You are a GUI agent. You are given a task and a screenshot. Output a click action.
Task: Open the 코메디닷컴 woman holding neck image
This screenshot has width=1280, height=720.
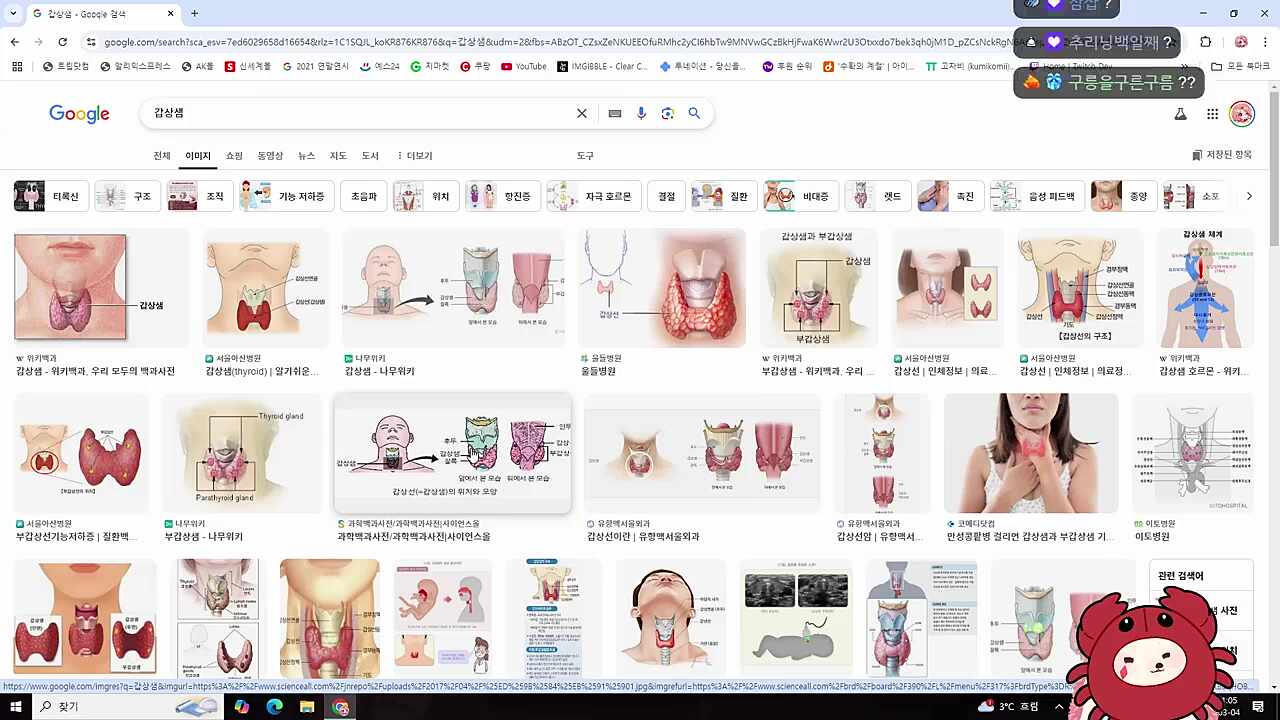(x=1031, y=453)
